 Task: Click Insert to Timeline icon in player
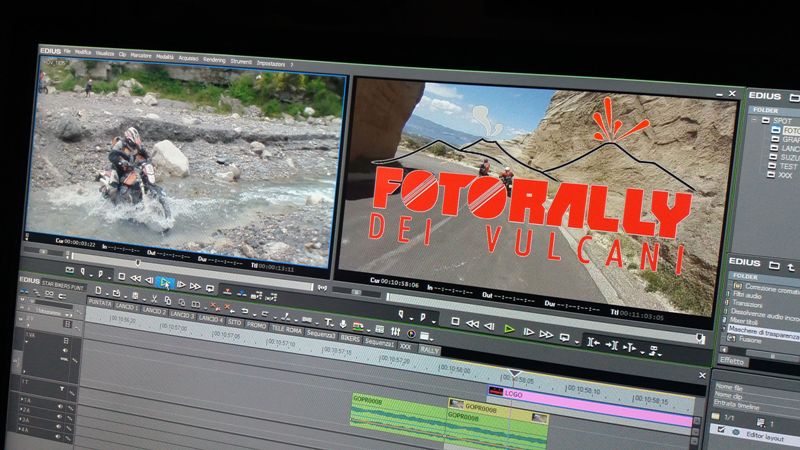(x=227, y=291)
